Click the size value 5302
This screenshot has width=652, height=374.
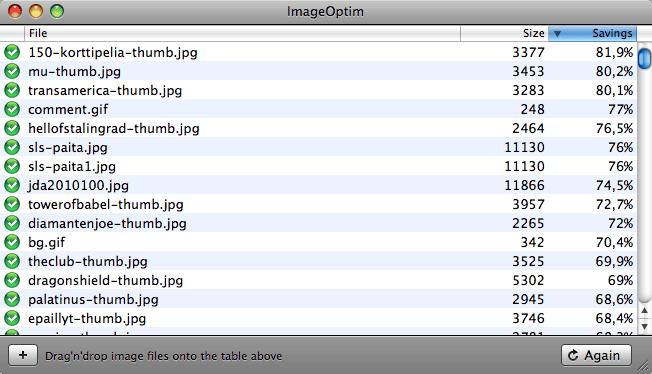(x=528, y=280)
